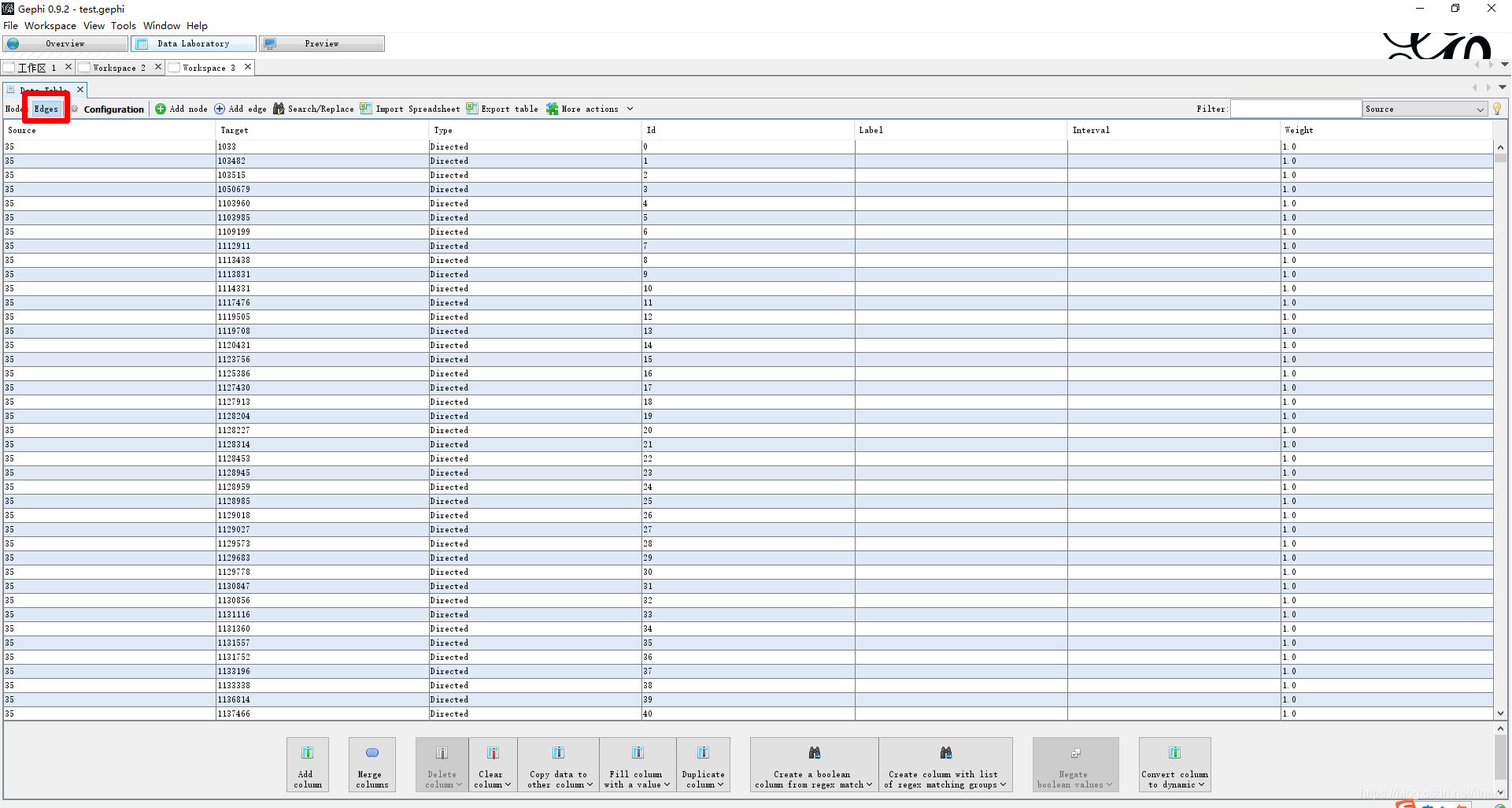Image resolution: width=1512 pixels, height=808 pixels.
Task: Click the Merge columns icon button
Action: [372, 753]
